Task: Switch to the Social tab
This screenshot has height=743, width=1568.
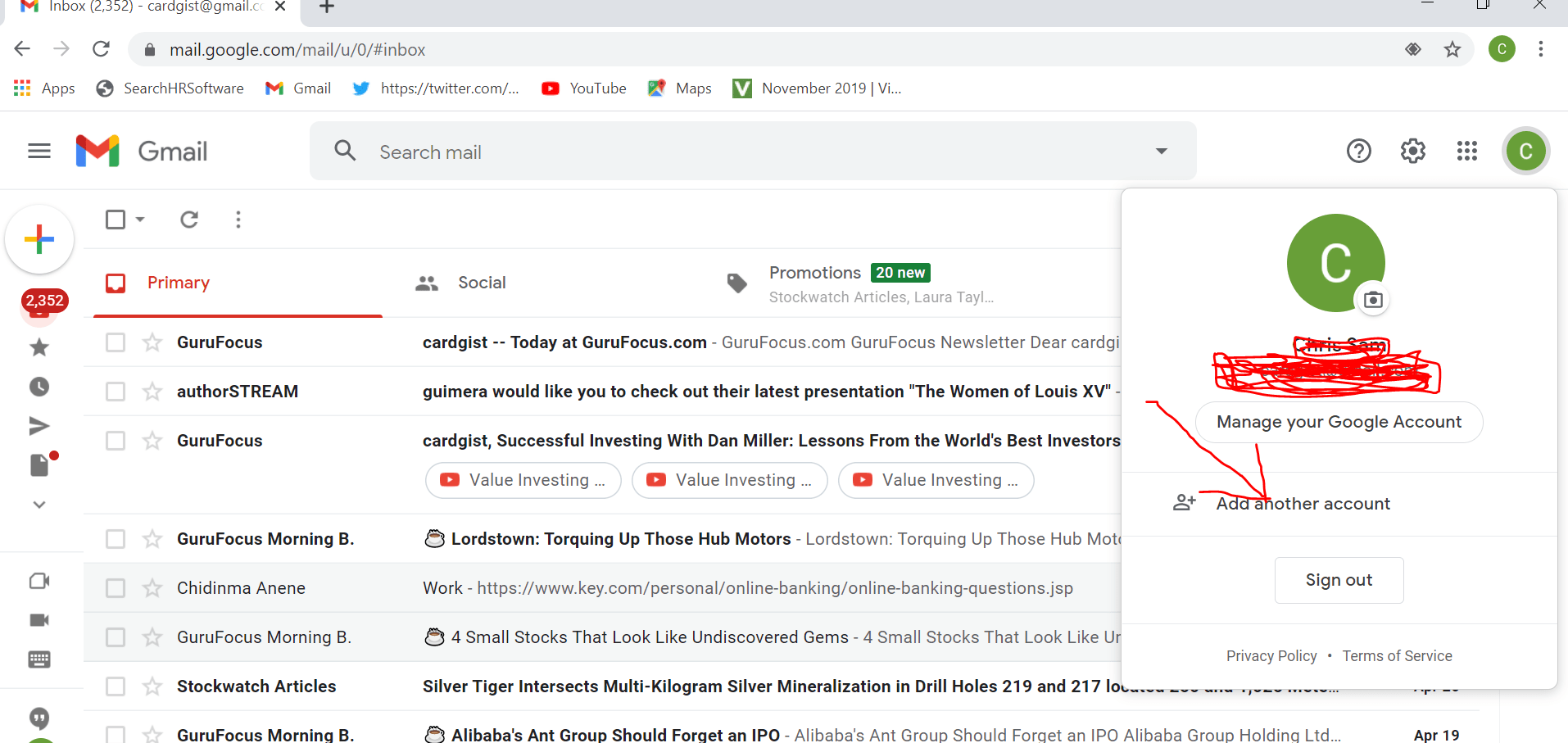Action: [x=481, y=282]
